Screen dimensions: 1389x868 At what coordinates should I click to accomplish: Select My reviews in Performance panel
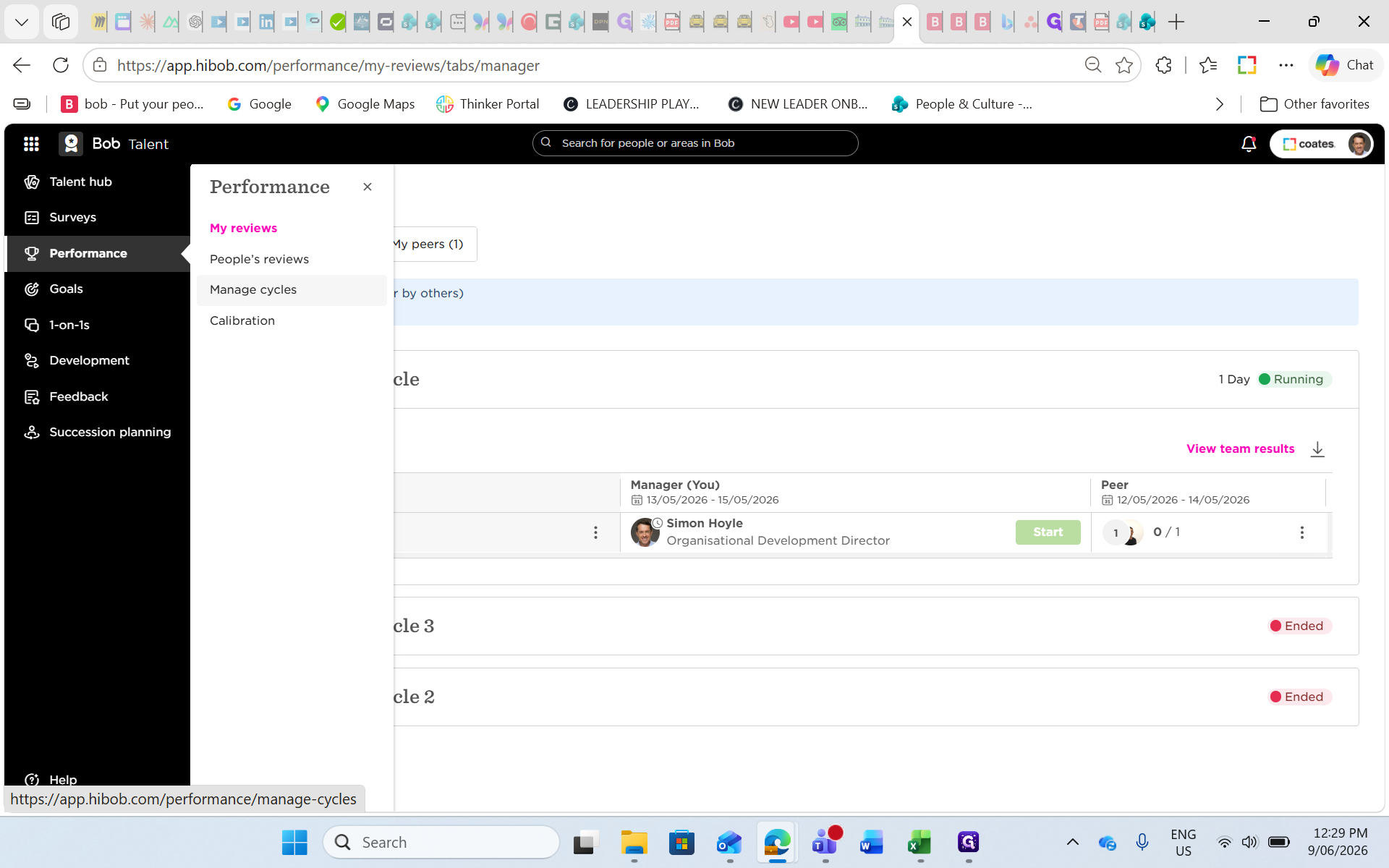tap(243, 228)
